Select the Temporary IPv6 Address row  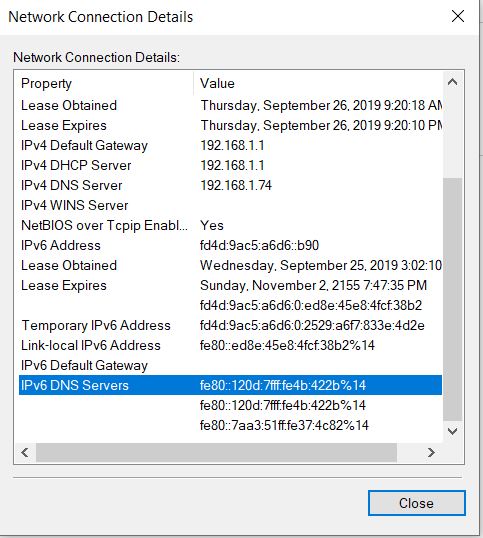pyautogui.click(x=231, y=325)
